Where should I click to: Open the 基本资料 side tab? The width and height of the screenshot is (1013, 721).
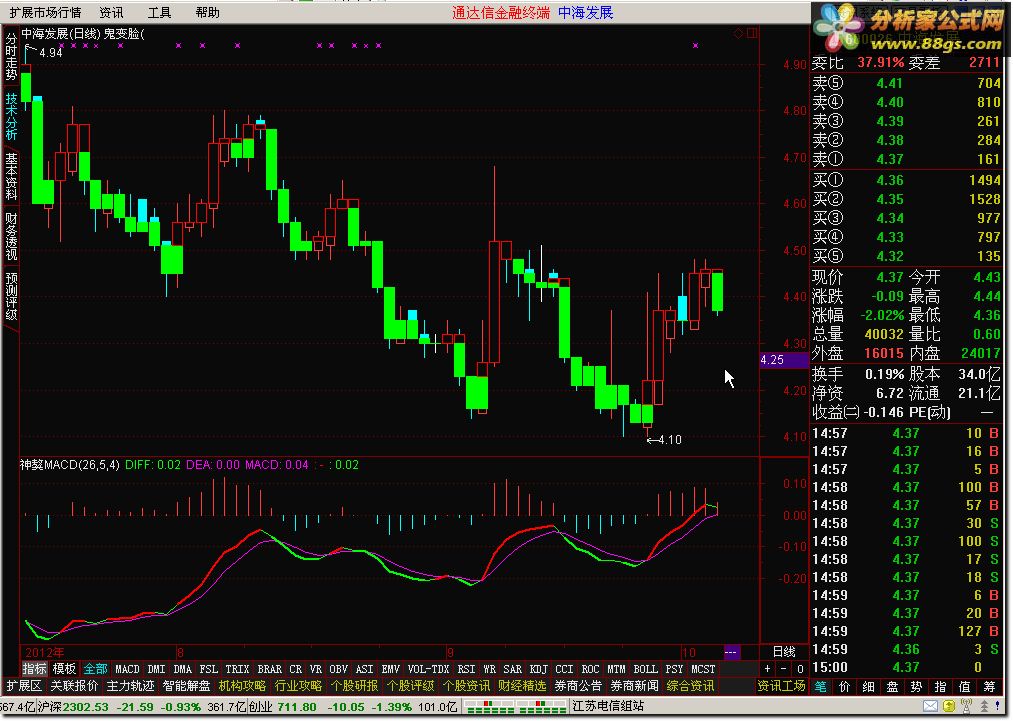click(11, 176)
